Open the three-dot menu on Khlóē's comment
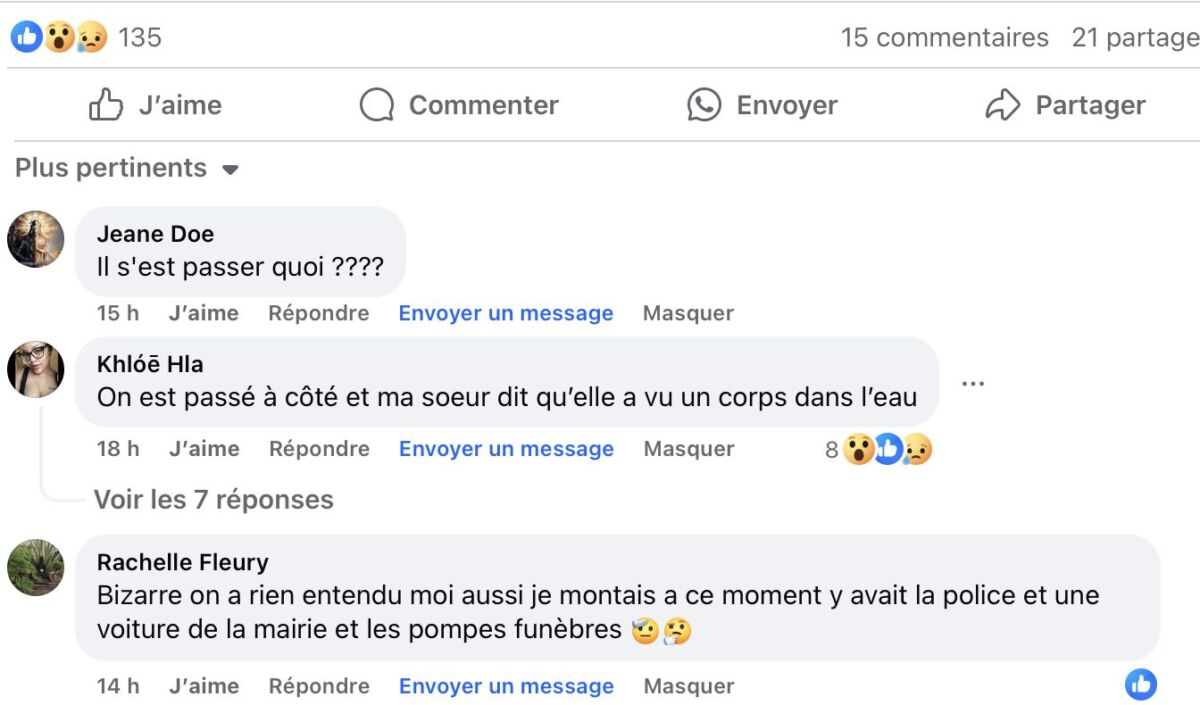Viewport: 1200px width, 705px height. tap(972, 384)
